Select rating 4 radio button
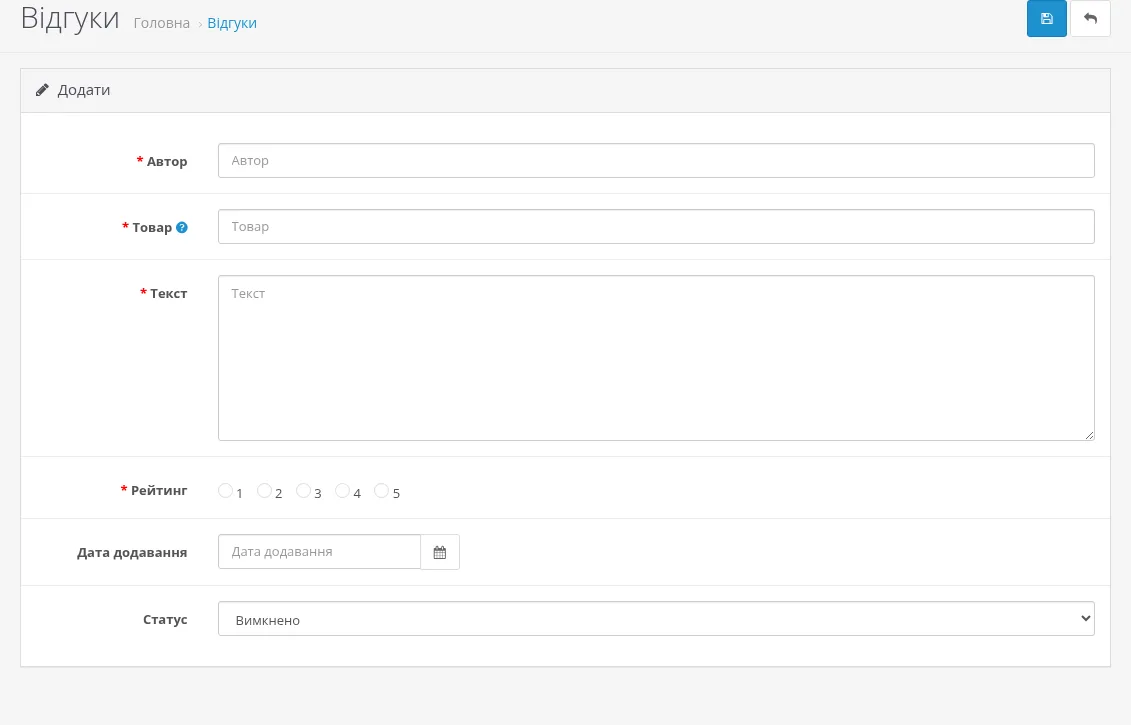This screenshot has height=725, width=1131. tap(342, 491)
